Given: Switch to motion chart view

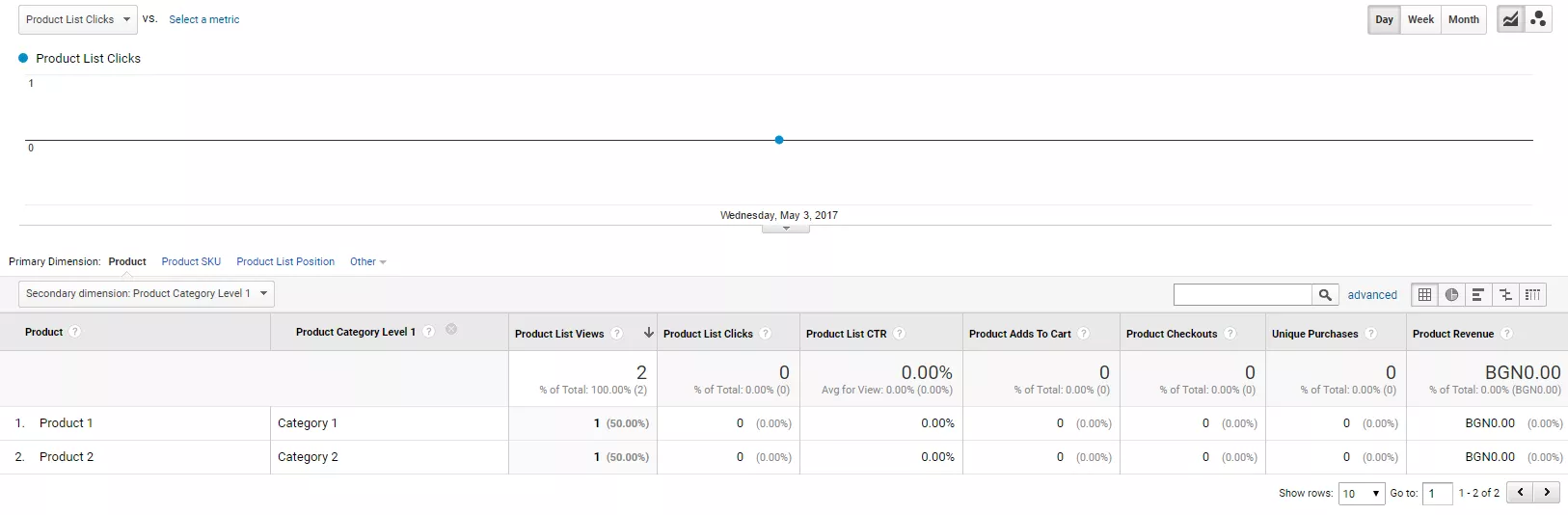Looking at the screenshot, I should tap(1538, 19).
